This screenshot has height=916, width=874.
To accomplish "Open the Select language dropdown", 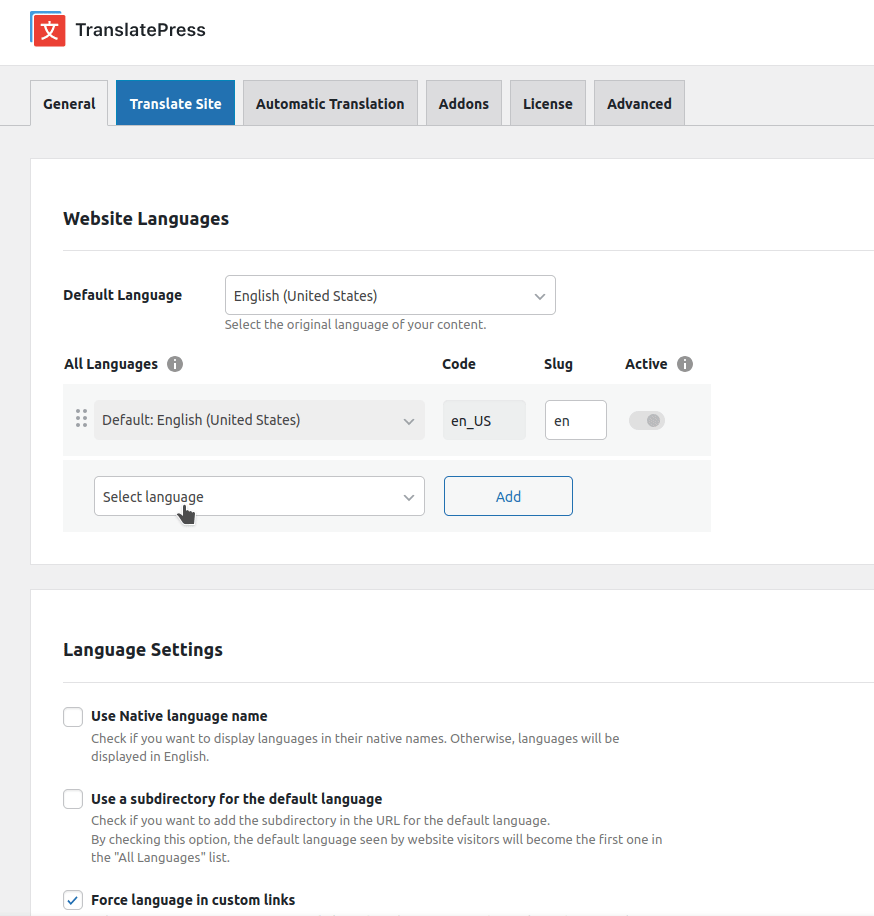I will (259, 496).
